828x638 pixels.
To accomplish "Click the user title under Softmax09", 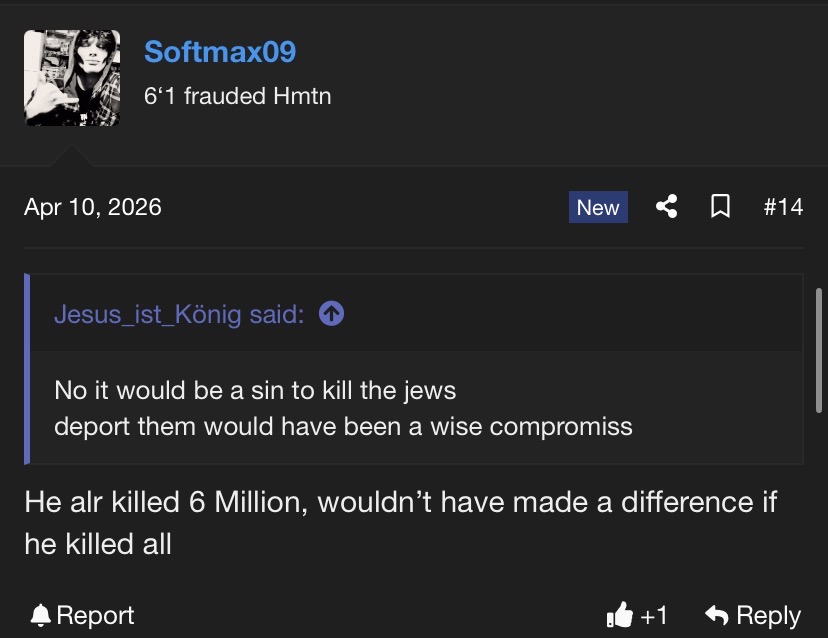I will click(238, 96).
